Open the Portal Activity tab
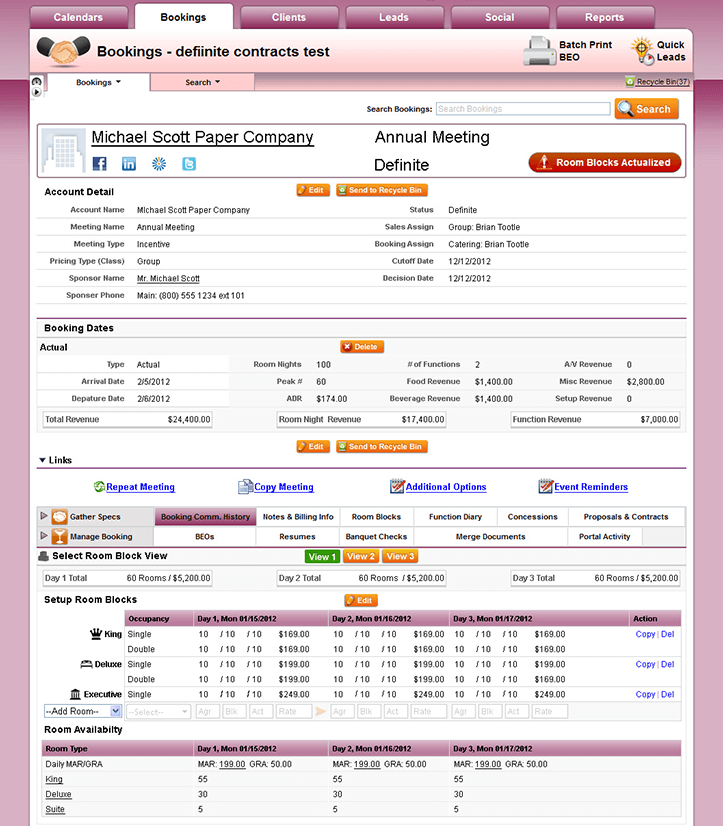 click(x=604, y=536)
